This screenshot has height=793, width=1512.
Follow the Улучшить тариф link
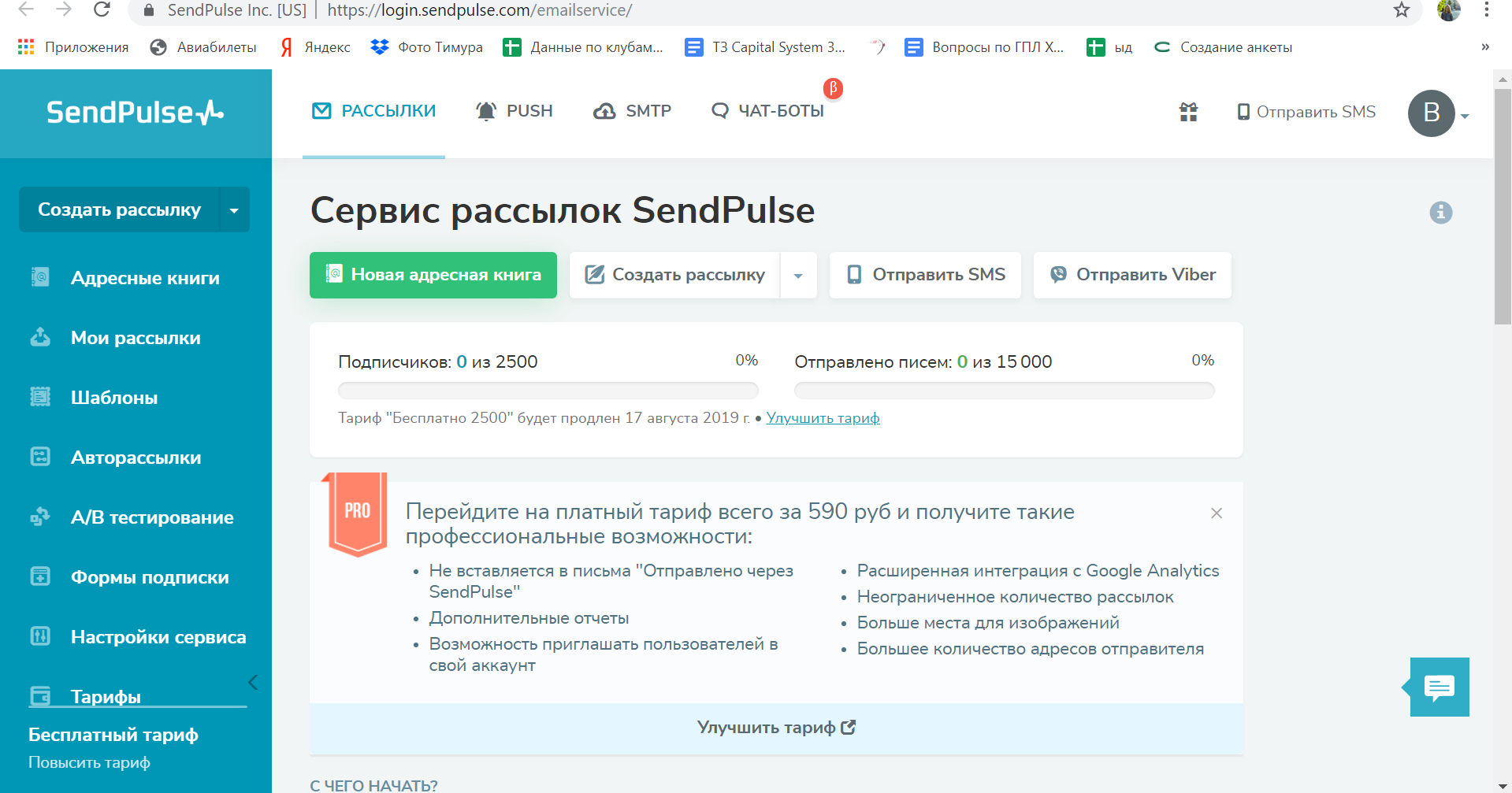(823, 418)
